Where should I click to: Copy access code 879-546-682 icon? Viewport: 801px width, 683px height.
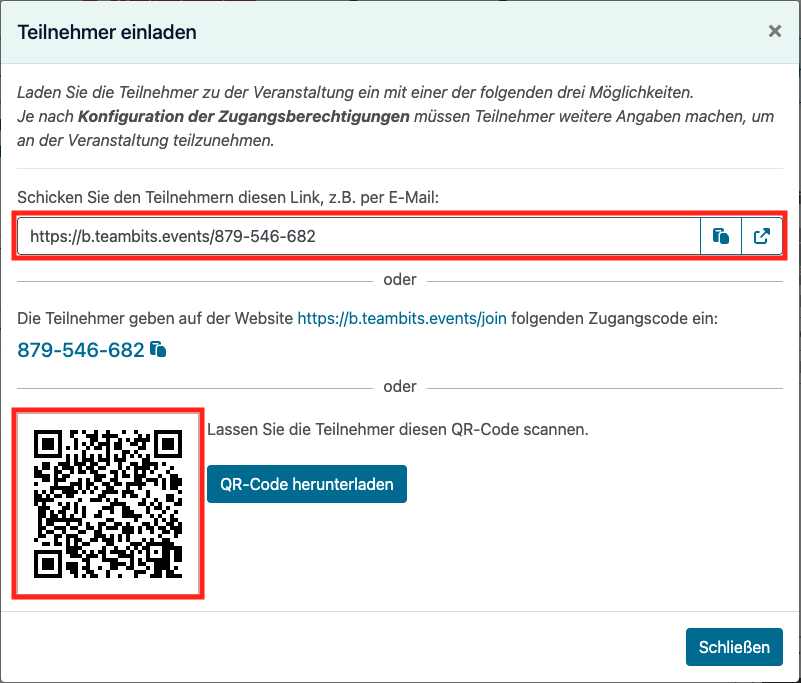coord(158,349)
